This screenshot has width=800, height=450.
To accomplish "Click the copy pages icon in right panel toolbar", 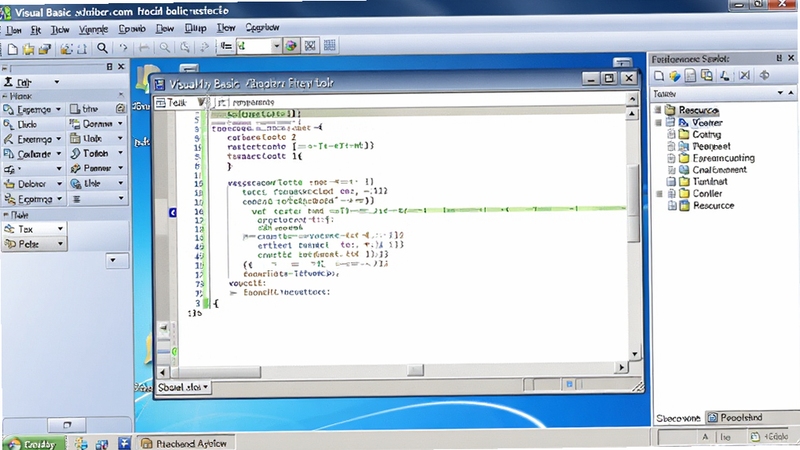I will [707, 76].
